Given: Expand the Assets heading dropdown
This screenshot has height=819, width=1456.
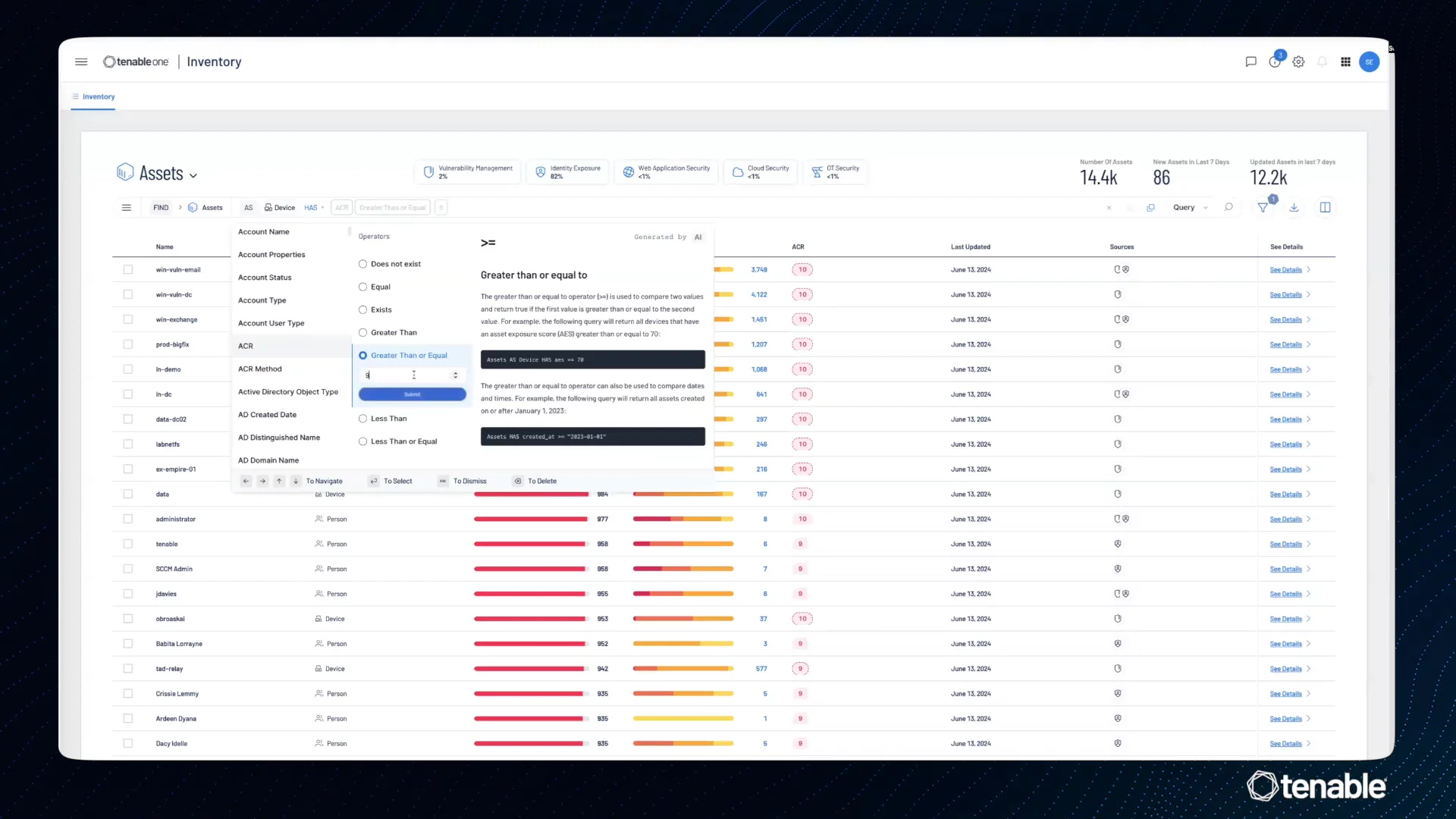Looking at the screenshot, I should (193, 175).
